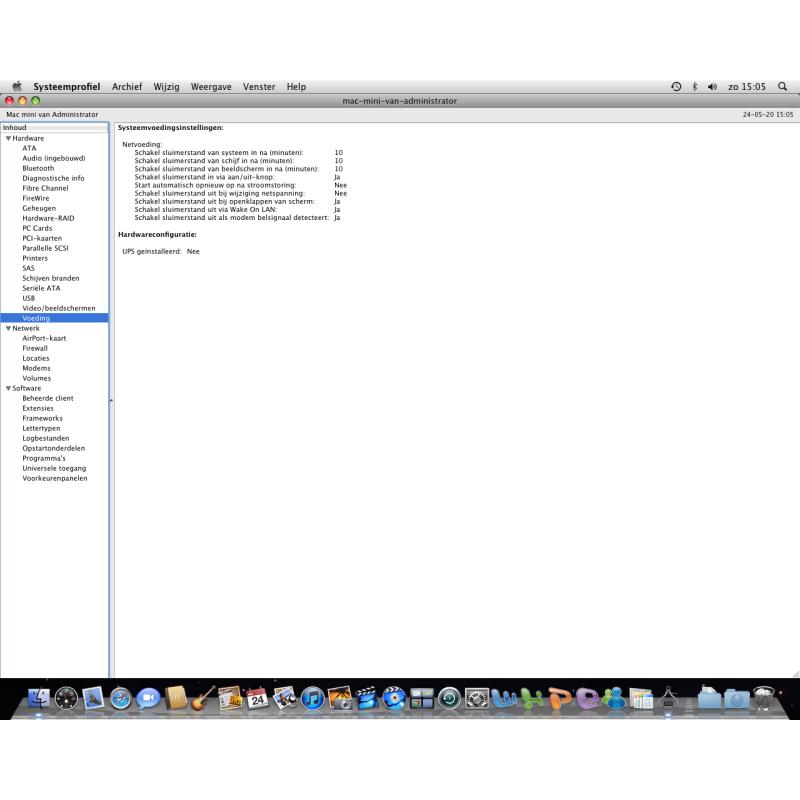Open Preview from the dock
The height and width of the screenshot is (800, 800).
[x=285, y=698]
